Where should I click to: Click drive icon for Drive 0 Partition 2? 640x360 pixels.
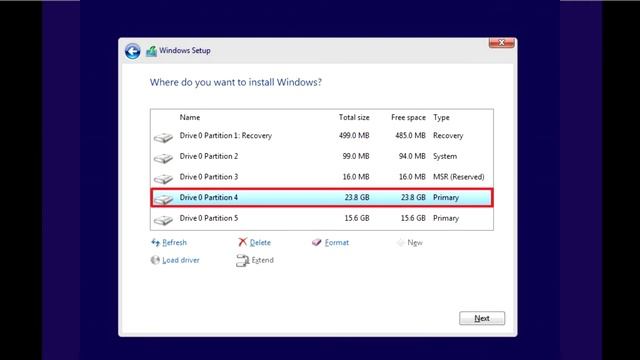coord(163,158)
